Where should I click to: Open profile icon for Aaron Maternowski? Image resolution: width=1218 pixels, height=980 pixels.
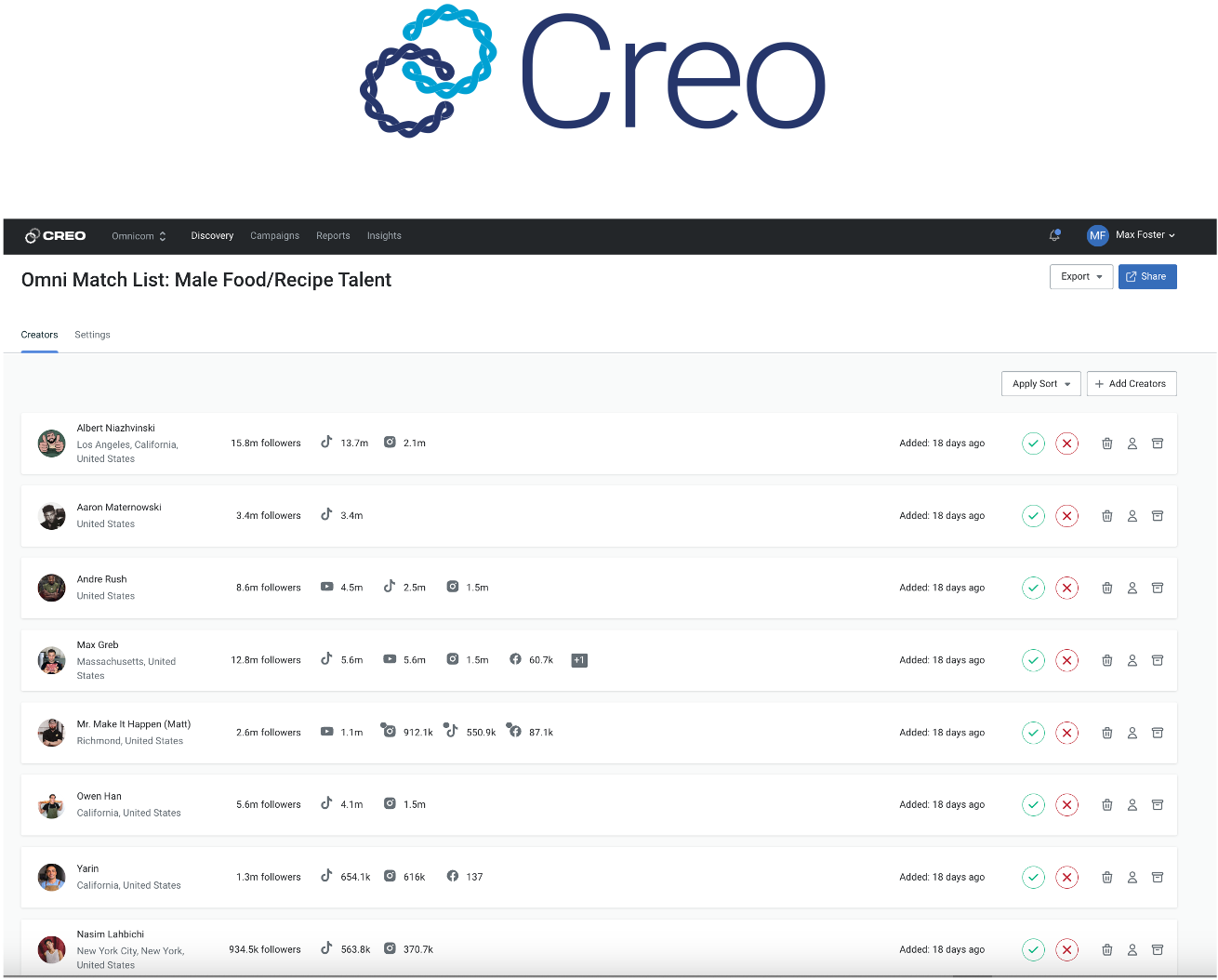[1132, 516]
